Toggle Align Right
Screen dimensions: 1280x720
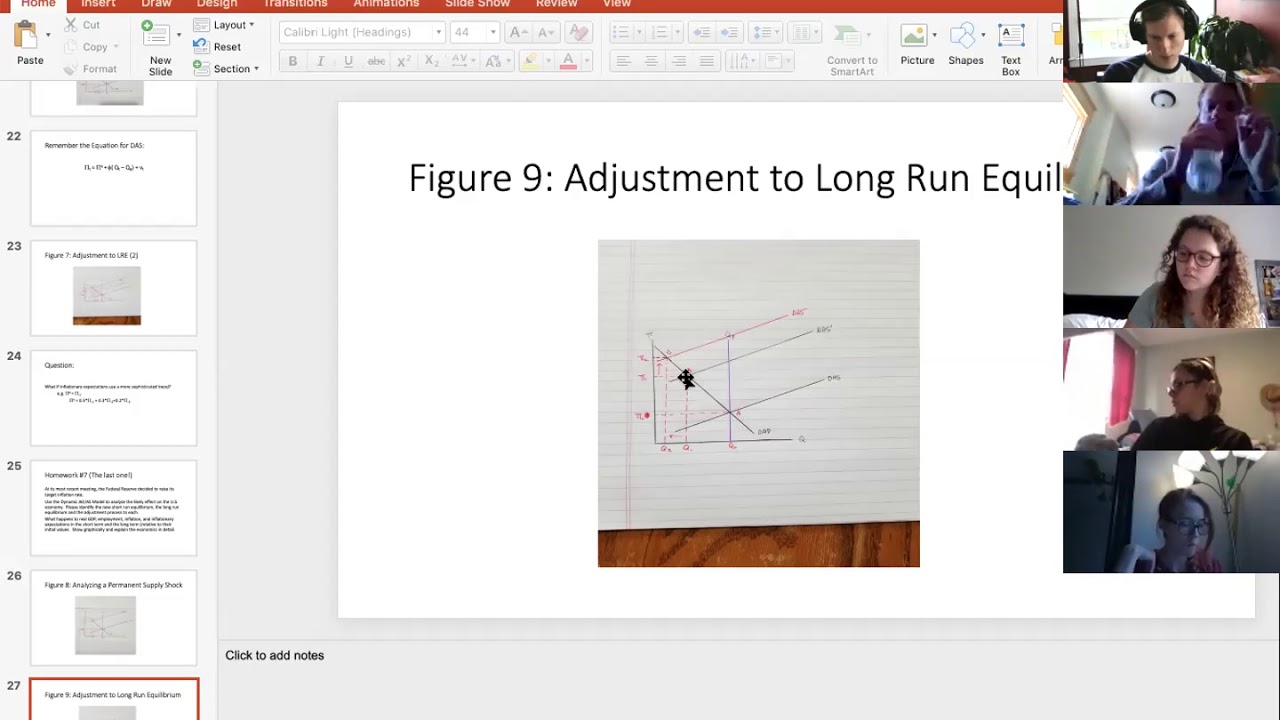pos(679,62)
